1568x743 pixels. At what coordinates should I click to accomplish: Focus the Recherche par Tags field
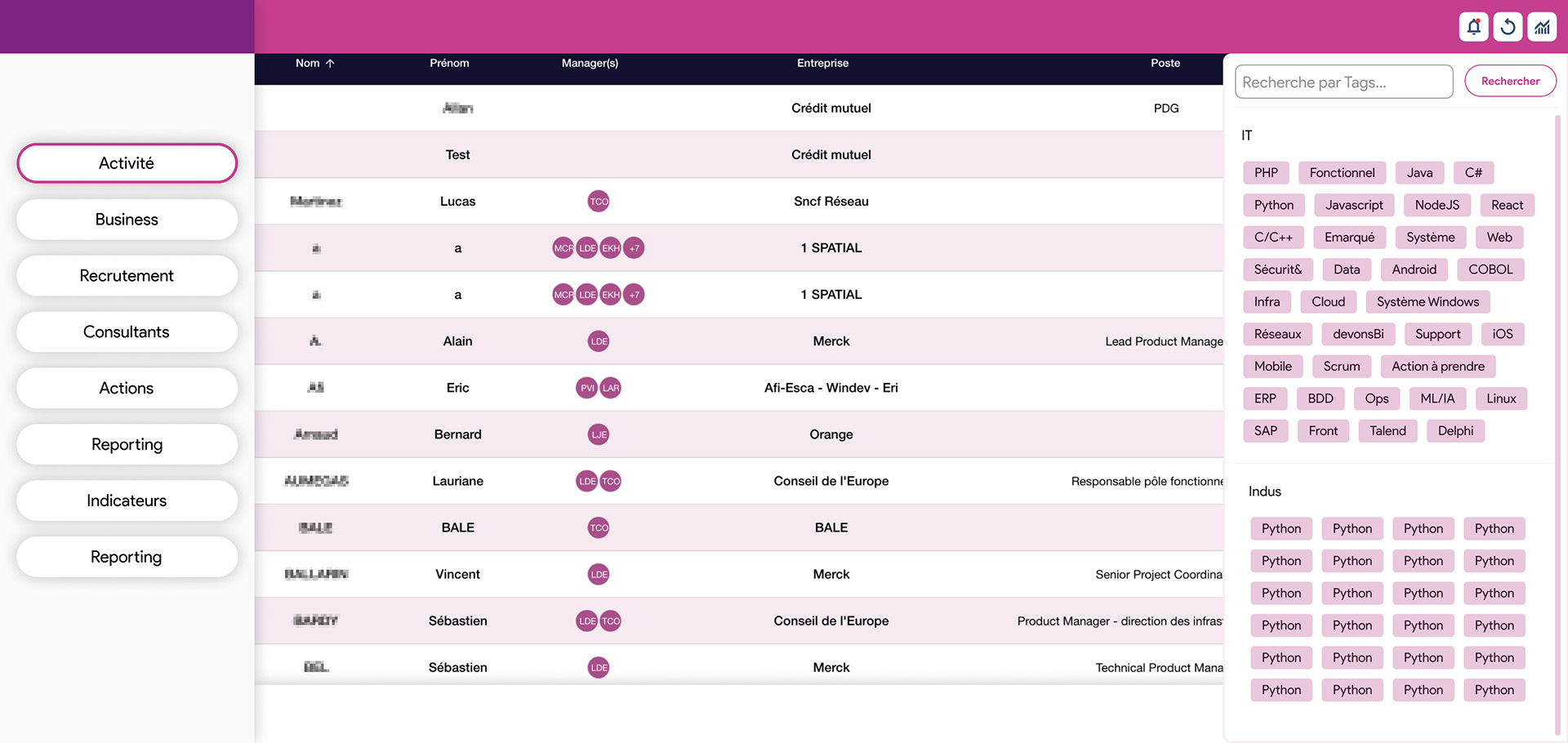click(x=1343, y=82)
